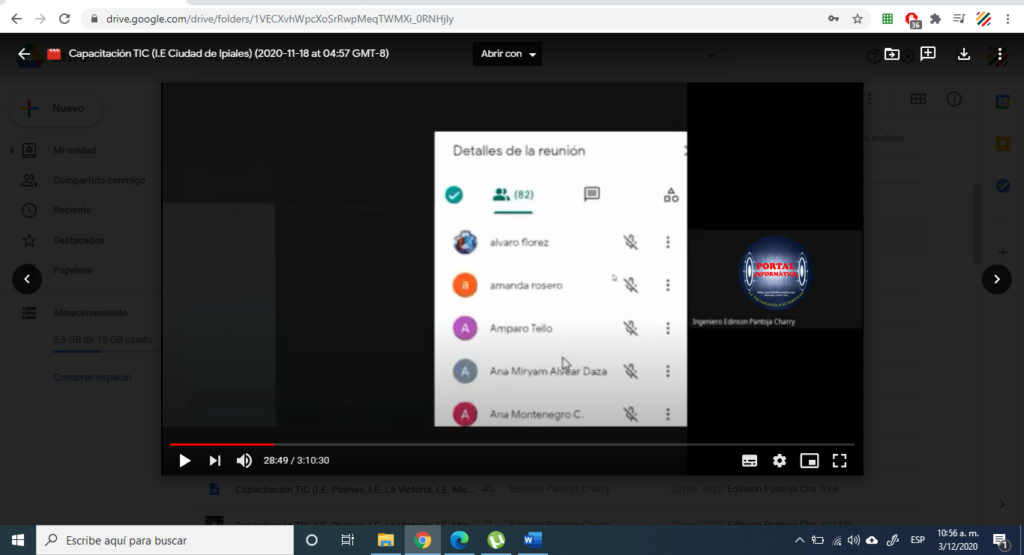Select the participants (82) tab
The image size is (1024, 555).
click(x=513, y=195)
